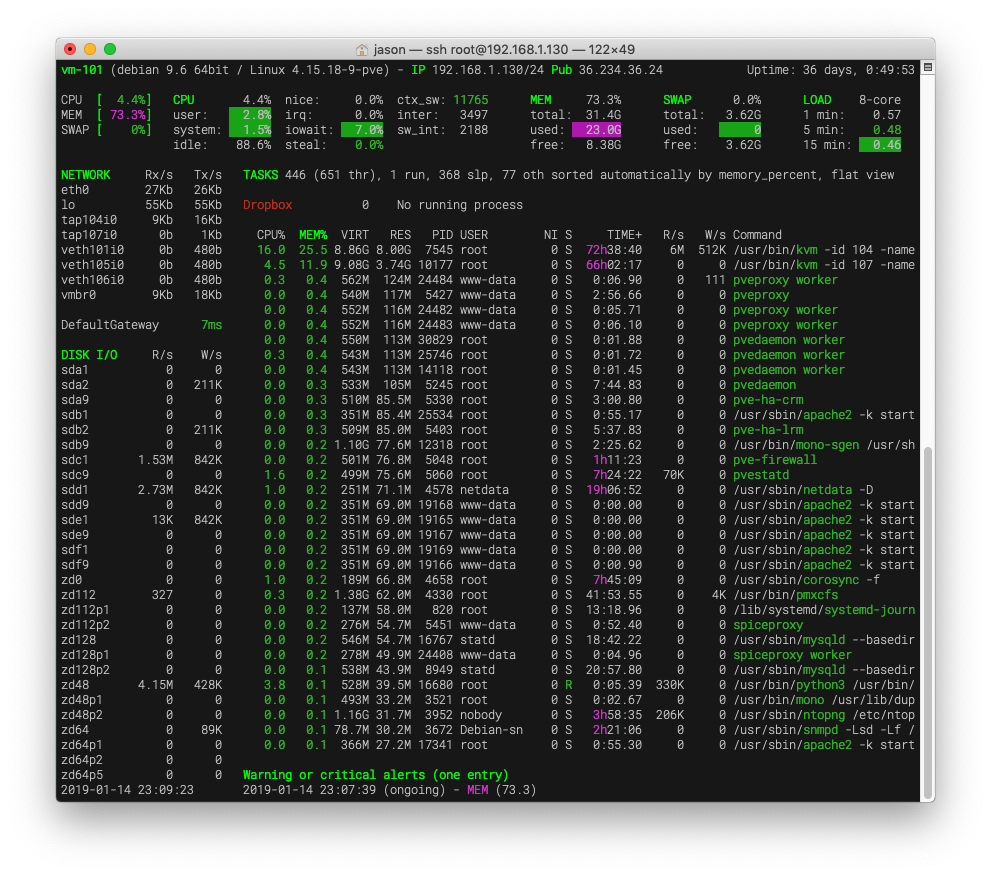Click the '/usr/bin/pmxcfs' command

[786, 595]
